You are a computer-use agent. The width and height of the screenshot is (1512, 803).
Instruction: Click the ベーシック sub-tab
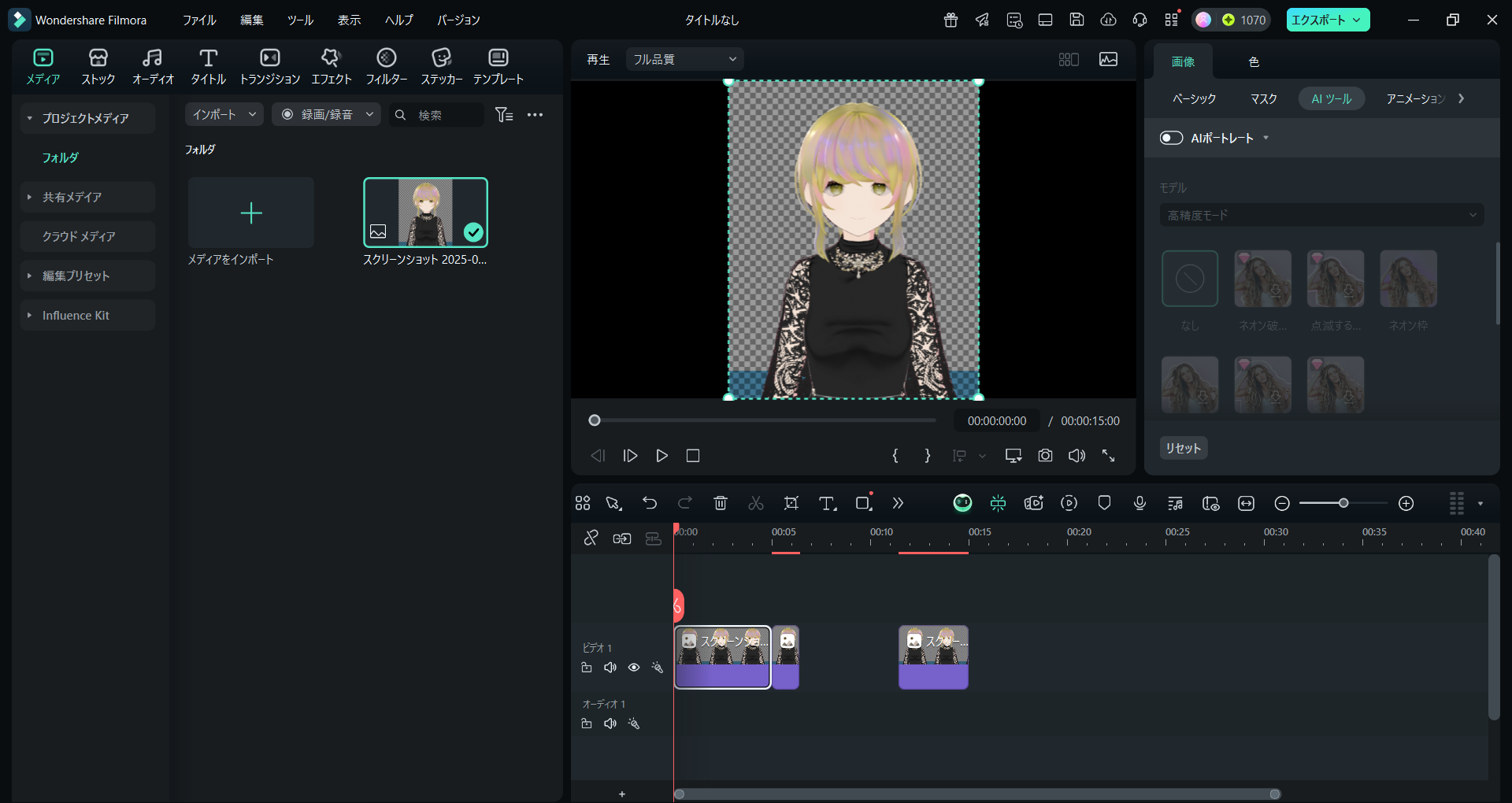pyautogui.click(x=1194, y=98)
